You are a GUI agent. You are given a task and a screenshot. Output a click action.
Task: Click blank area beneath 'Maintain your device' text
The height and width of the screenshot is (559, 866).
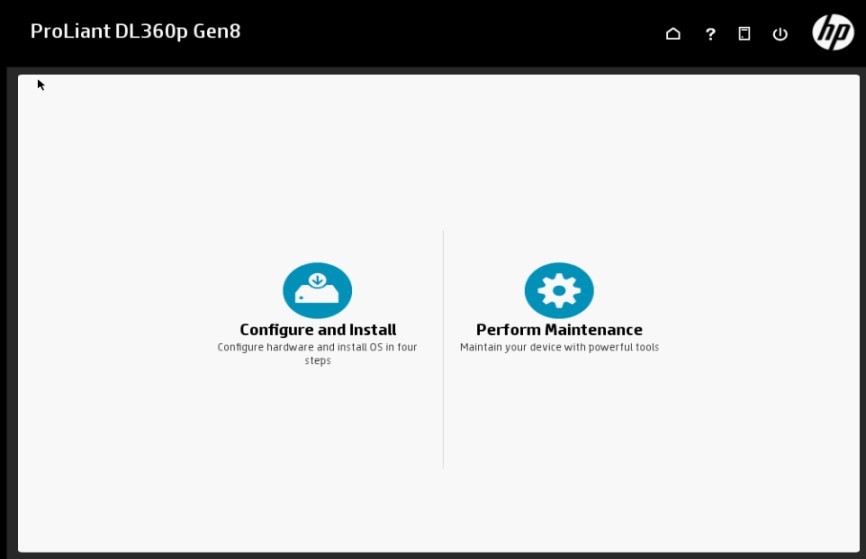pos(559,430)
